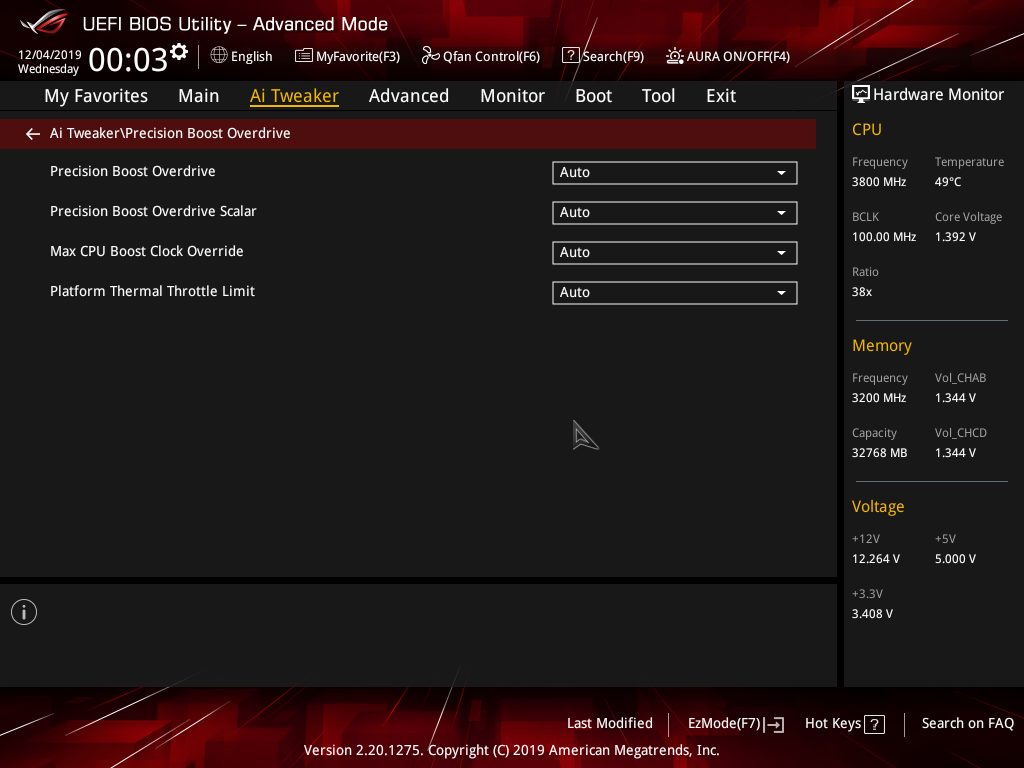Click the Ai Tweaker\Precision Boost Overdrive breadcrumb
Image resolution: width=1024 pixels, height=768 pixels.
click(170, 133)
